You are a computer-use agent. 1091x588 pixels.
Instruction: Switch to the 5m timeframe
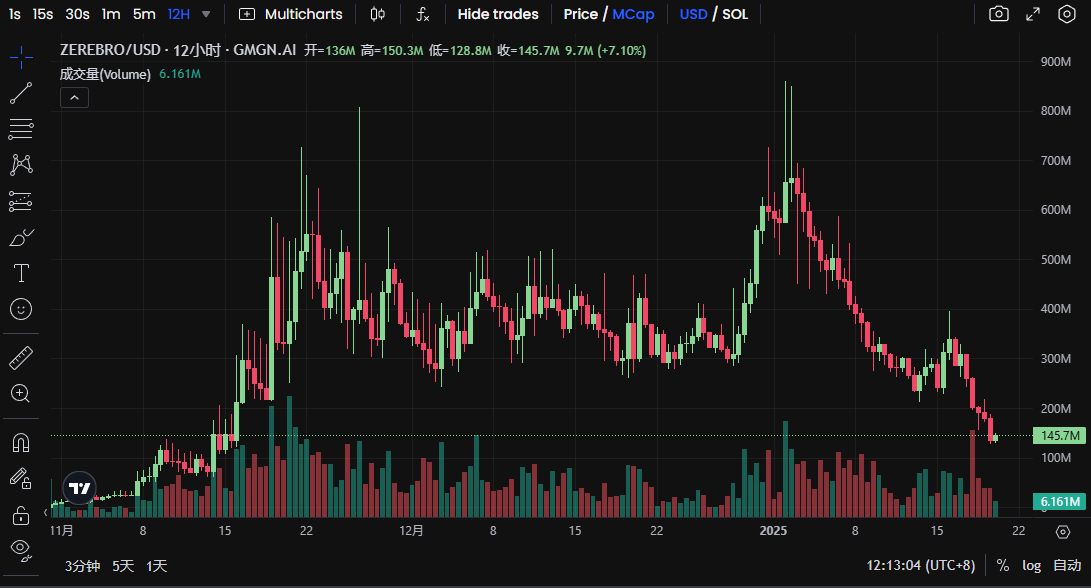pyautogui.click(x=144, y=14)
